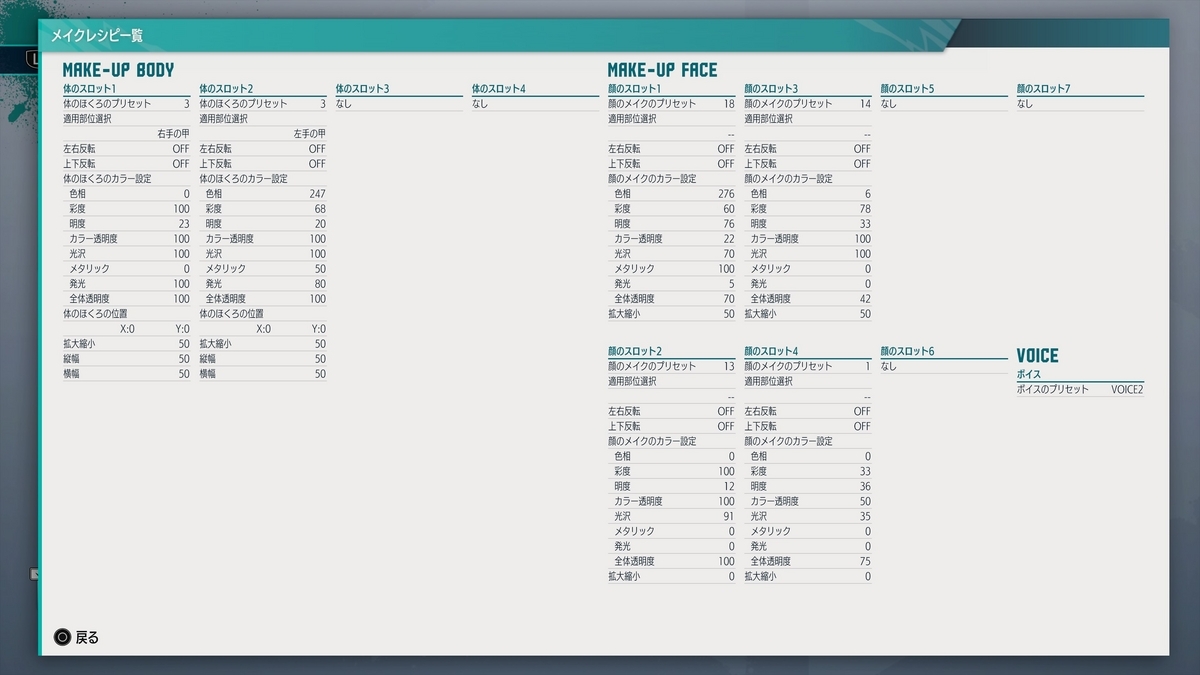The width and height of the screenshot is (1200, 675).
Task: Click 明度 value 23 in 体のスロット1
Action: tap(184, 224)
